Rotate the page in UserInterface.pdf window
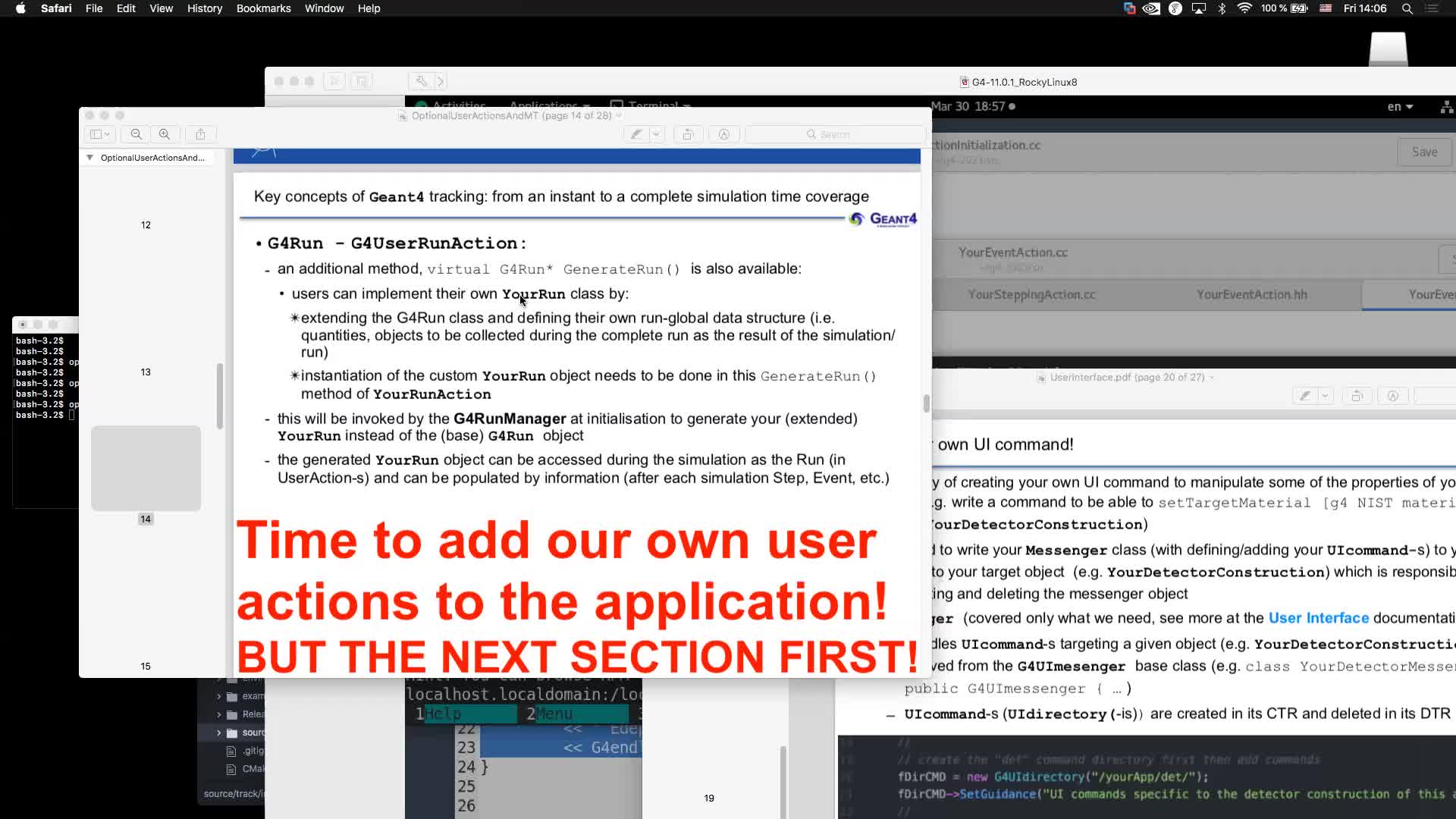1456x819 pixels. (x=1356, y=395)
